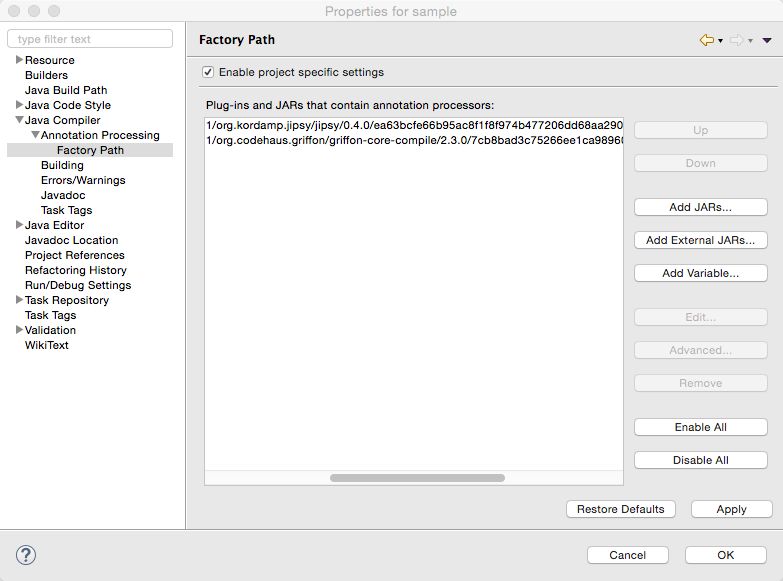Click the back navigation arrow icon
This screenshot has width=783, height=581.
707,40
